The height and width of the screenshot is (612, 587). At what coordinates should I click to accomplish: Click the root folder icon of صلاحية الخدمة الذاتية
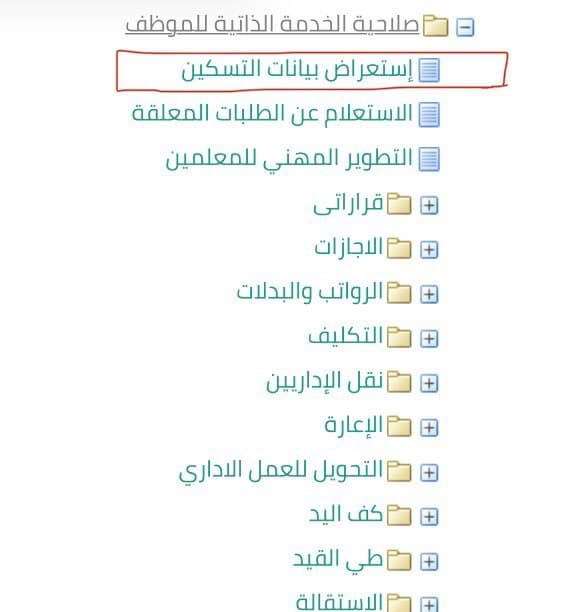[436, 26]
